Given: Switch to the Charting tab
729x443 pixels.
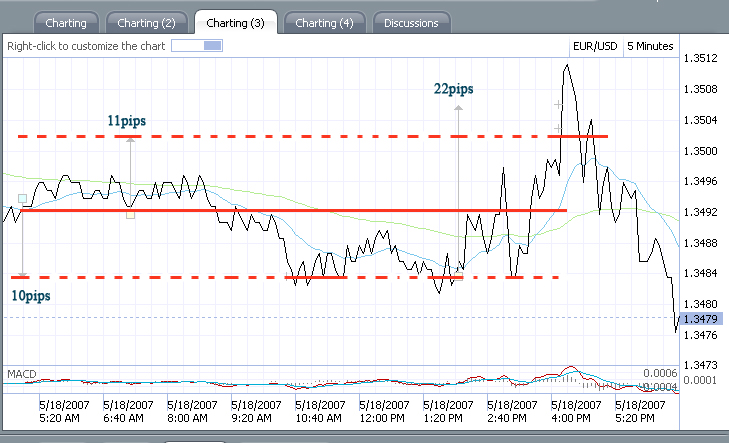Looking at the screenshot, I should click(x=66, y=23).
